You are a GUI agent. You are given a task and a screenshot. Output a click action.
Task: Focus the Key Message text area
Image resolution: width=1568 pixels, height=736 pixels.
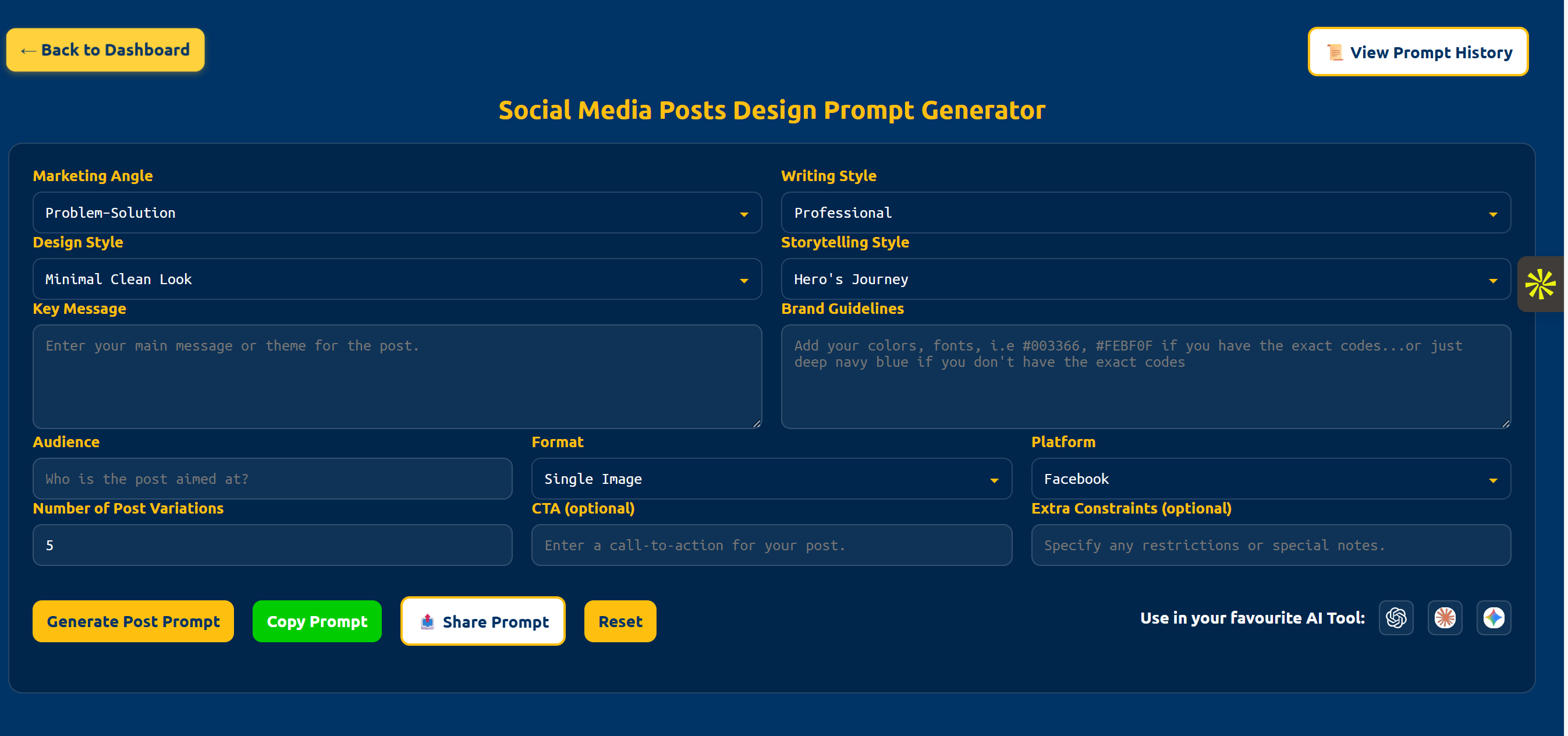[397, 377]
